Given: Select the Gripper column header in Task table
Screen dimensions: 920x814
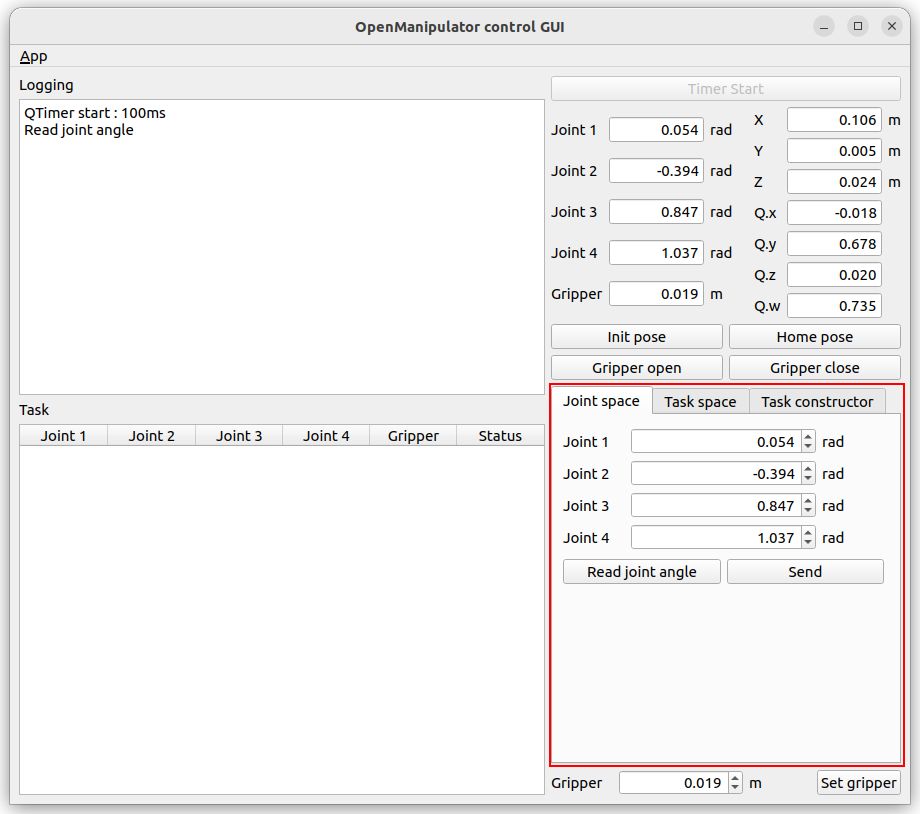Looking at the screenshot, I should (x=413, y=436).
